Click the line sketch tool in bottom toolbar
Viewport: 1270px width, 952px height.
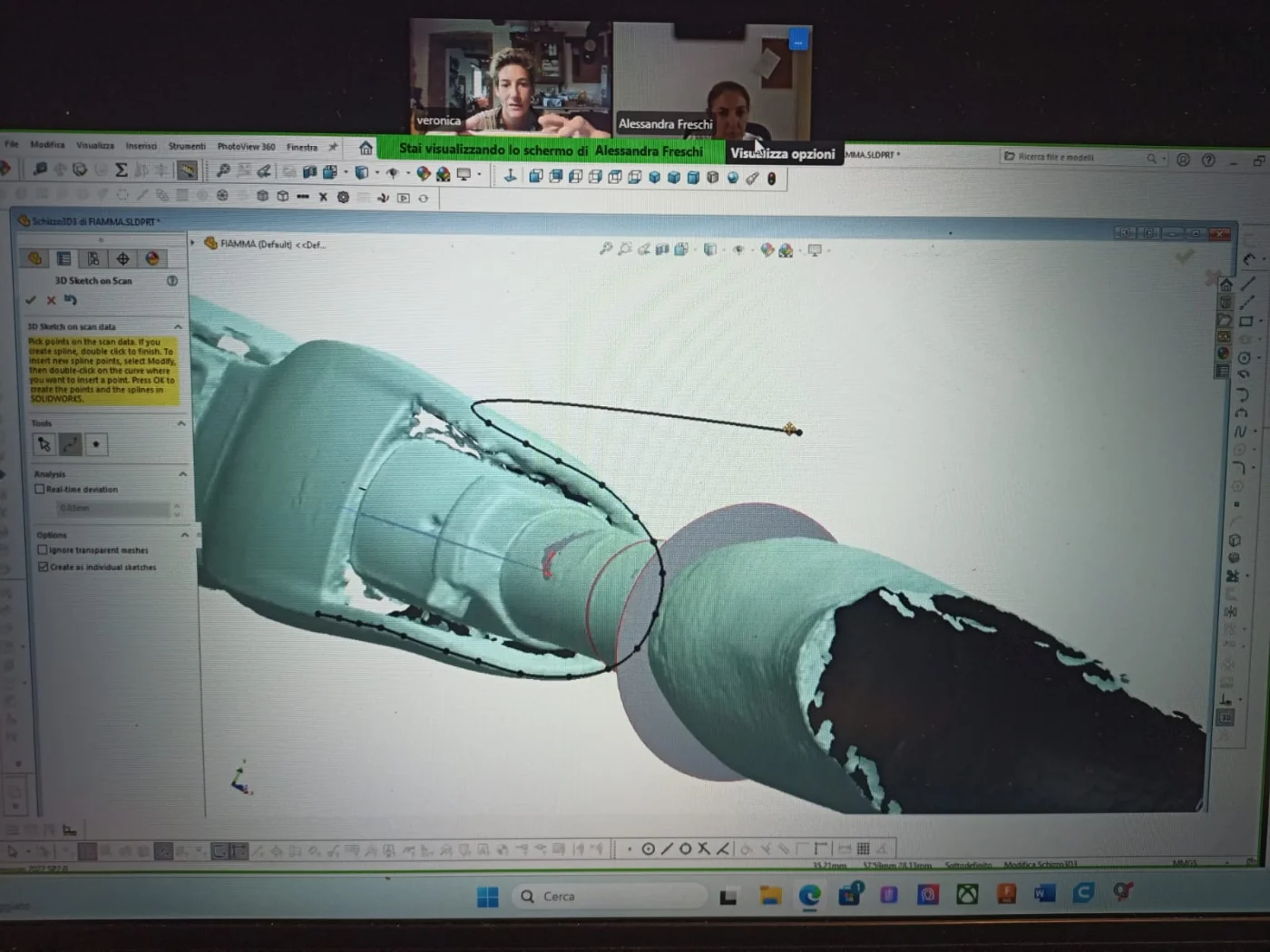pyautogui.click(x=667, y=849)
